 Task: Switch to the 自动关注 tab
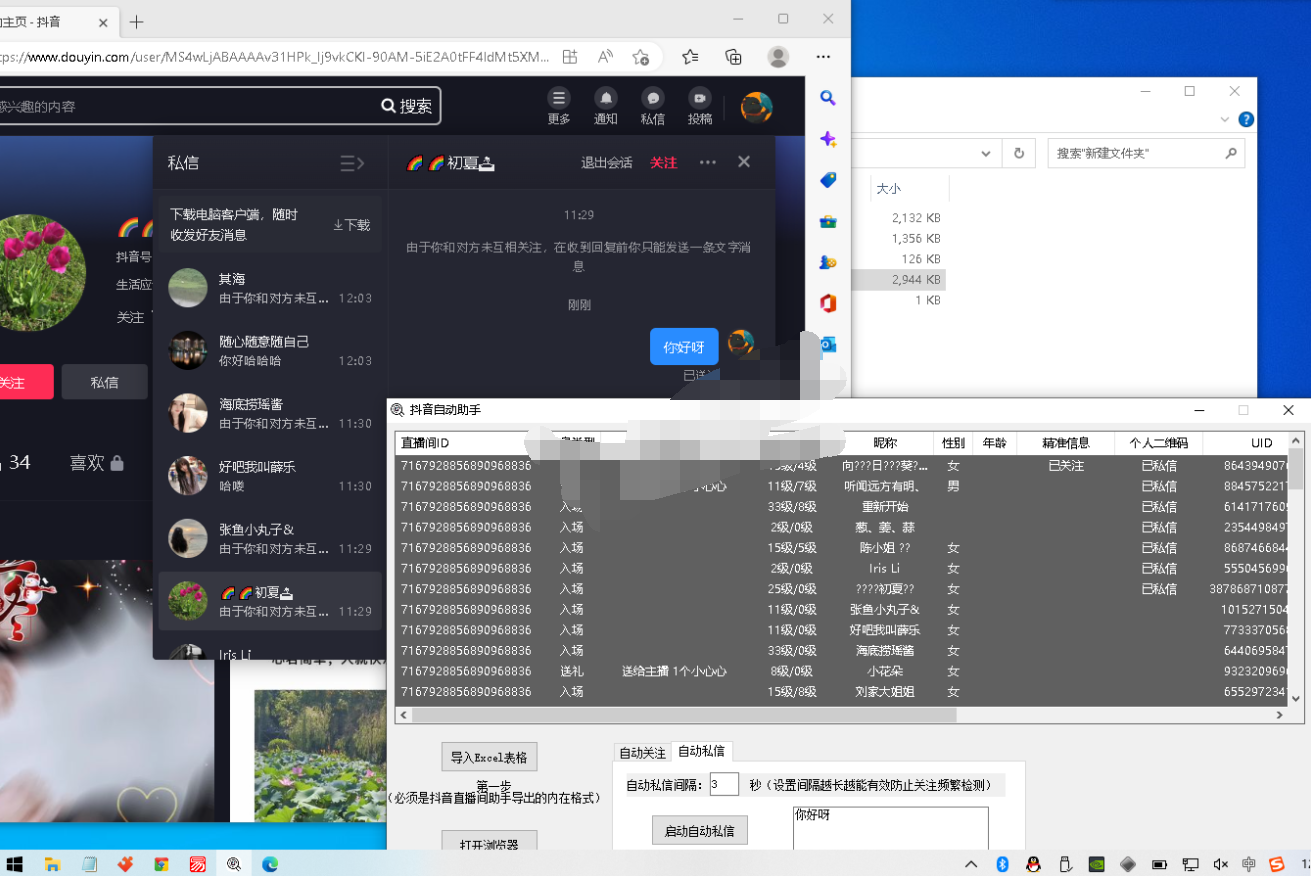tap(642, 753)
